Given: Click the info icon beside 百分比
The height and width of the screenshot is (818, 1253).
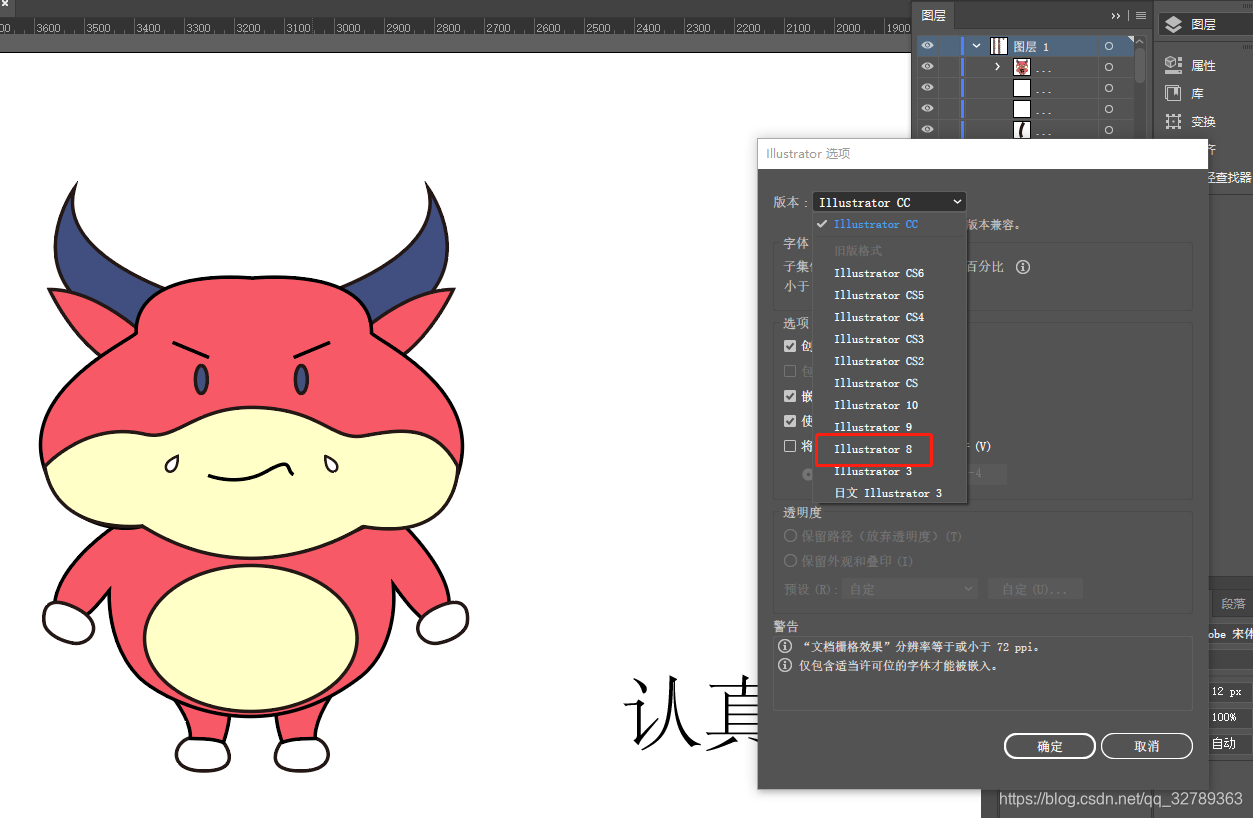Looking at the screenshot, I should (1023, 267).
